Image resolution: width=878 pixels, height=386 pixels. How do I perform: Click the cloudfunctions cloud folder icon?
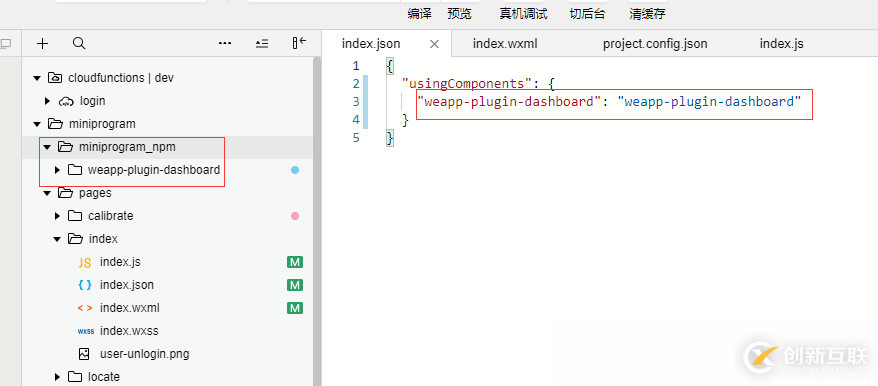click(55, 78)
